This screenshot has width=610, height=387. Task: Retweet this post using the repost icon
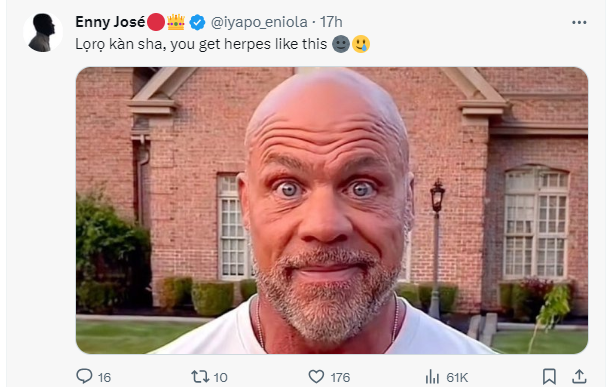200,376
